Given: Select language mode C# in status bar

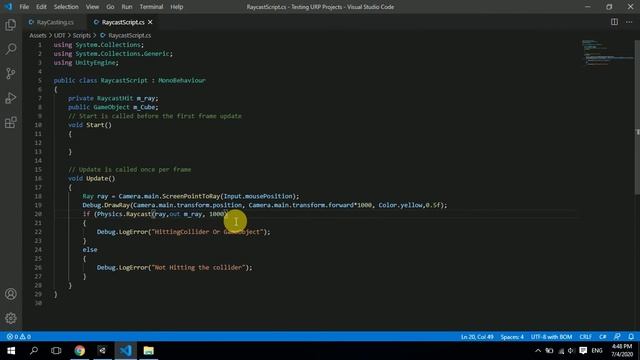Looking at the screenshot, I should pyautogui.click(x=602, y=337).
